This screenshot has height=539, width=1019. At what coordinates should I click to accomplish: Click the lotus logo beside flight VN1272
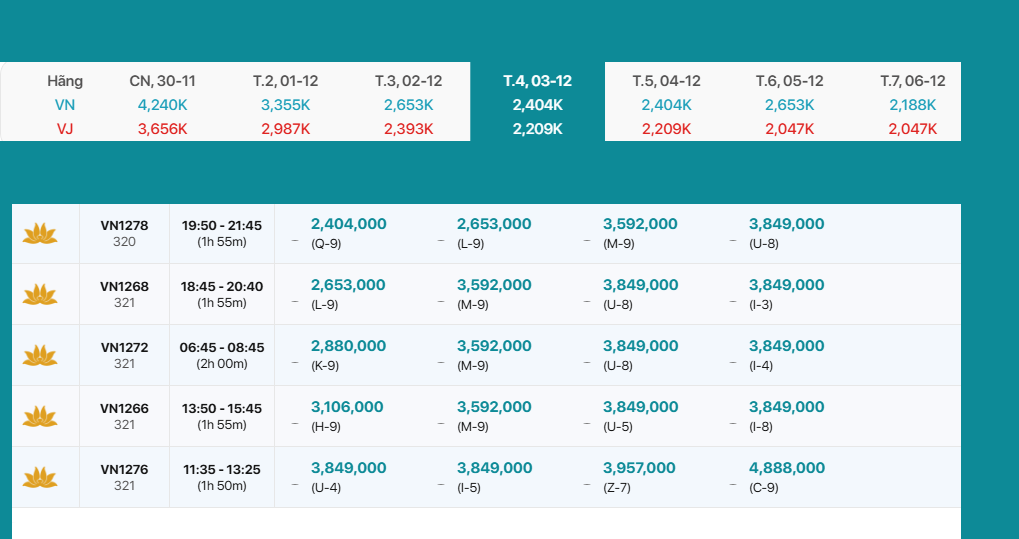(x=40, y=356)
